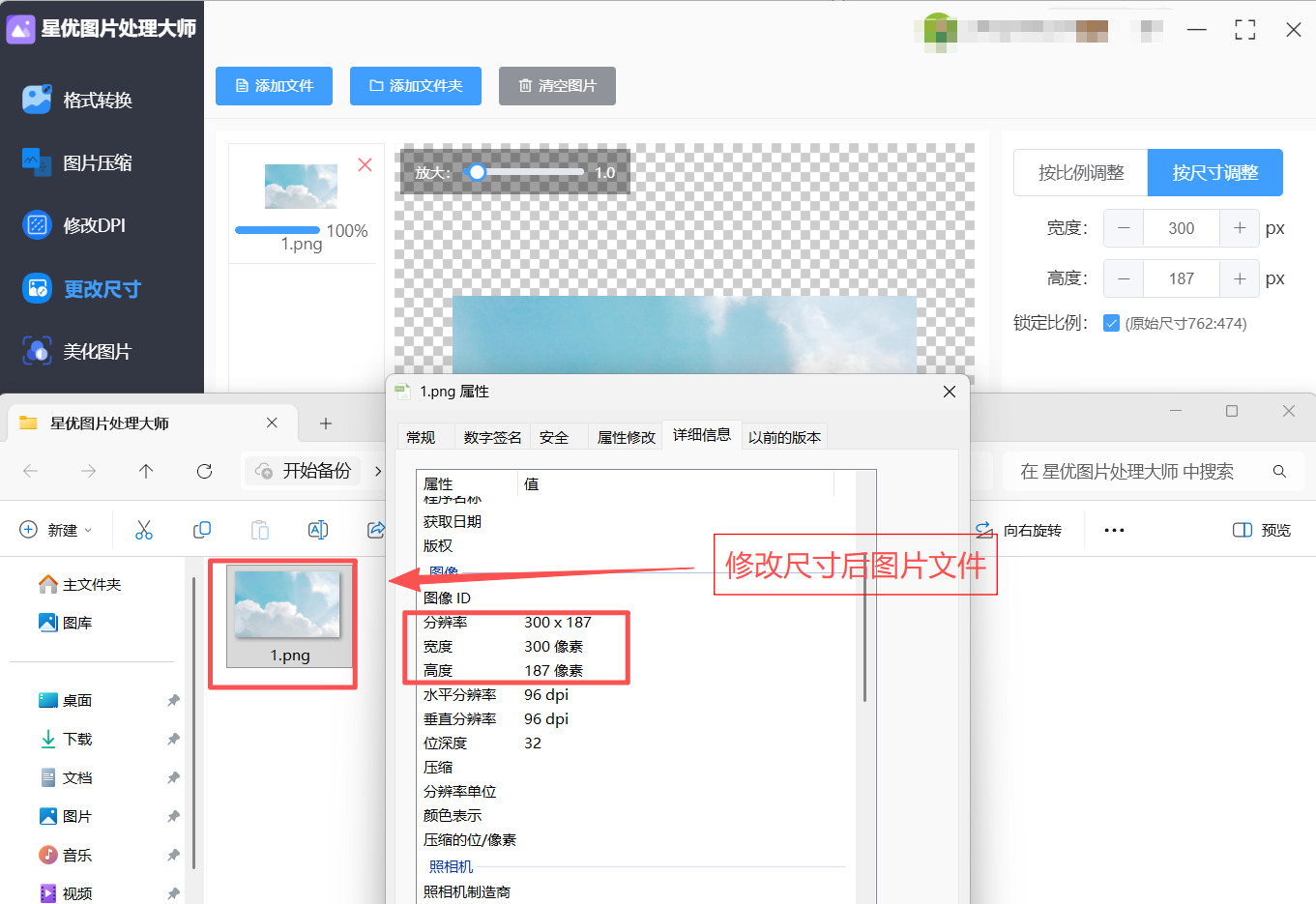Click the 添加文件夹 button
This screenshot has width=1316, height=904.
click(x=416, y=86)
